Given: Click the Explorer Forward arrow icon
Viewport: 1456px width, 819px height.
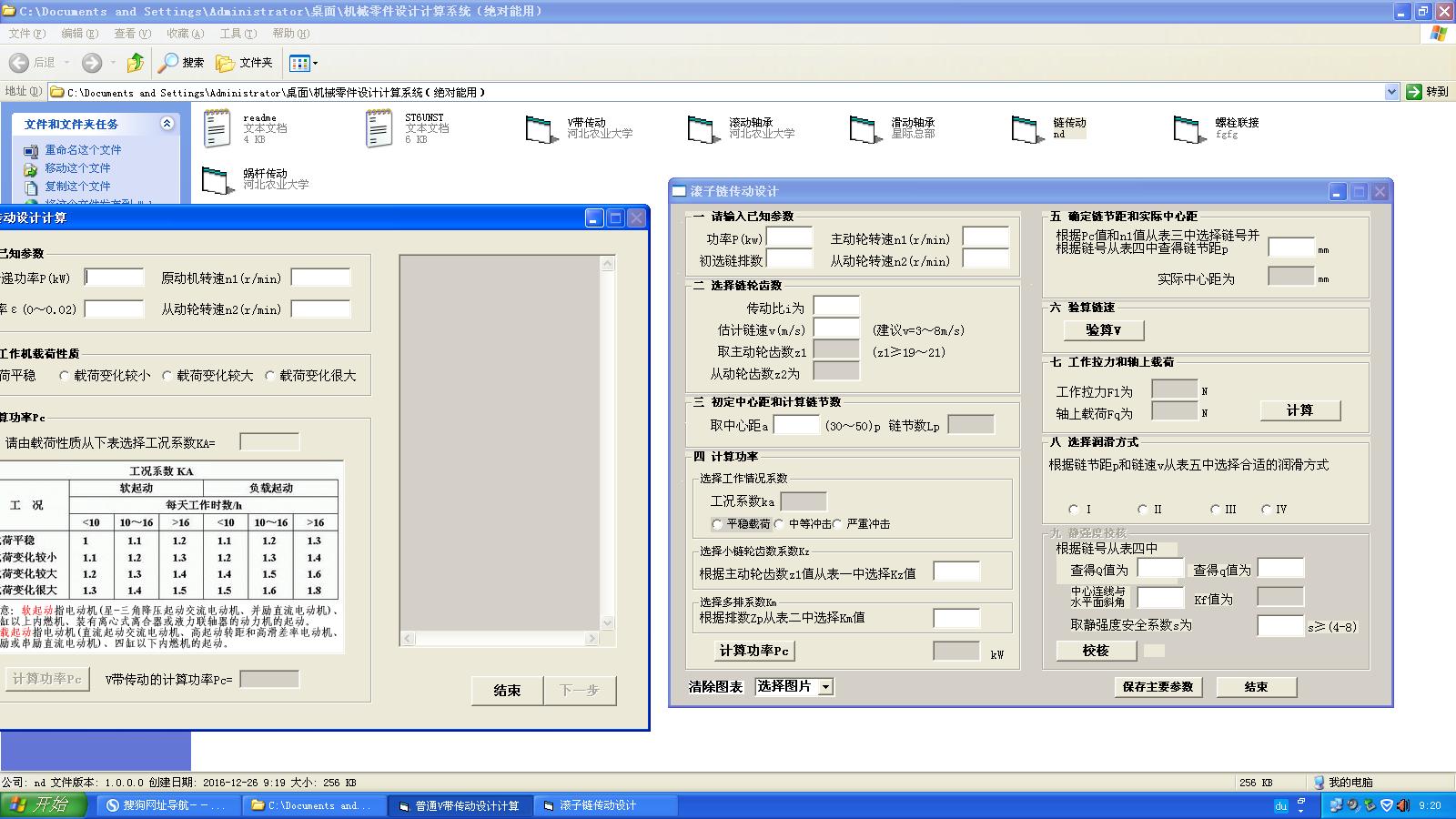Looking at the screenshot, I should [x=92, y=63].
